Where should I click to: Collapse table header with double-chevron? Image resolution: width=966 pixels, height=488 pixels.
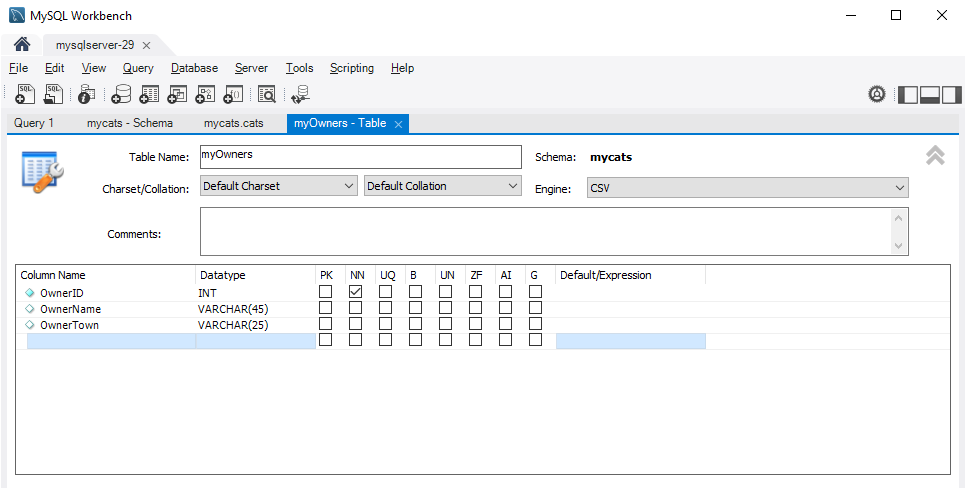[935, 155]
